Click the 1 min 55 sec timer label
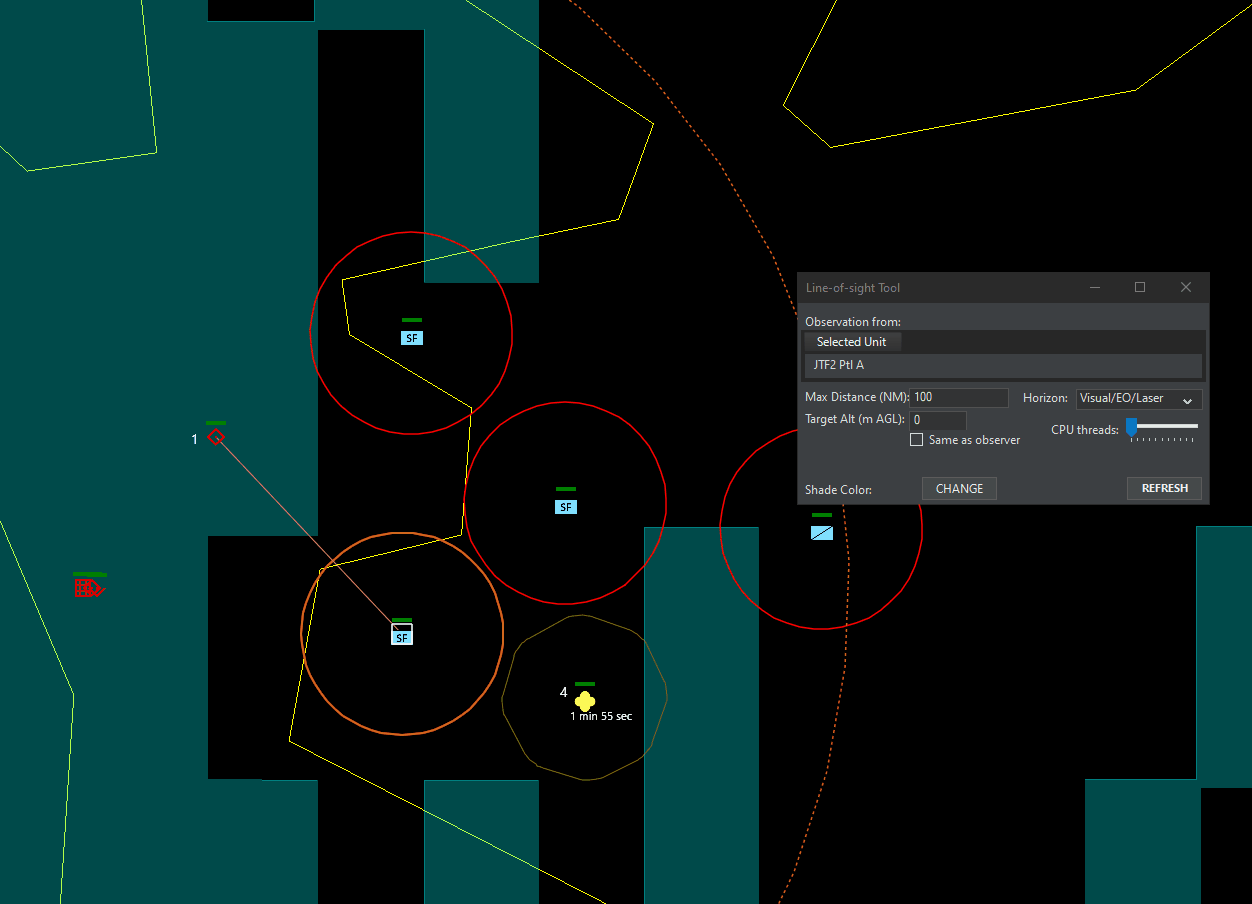Screen dimensions: 1252x904 tap(601, 716)
